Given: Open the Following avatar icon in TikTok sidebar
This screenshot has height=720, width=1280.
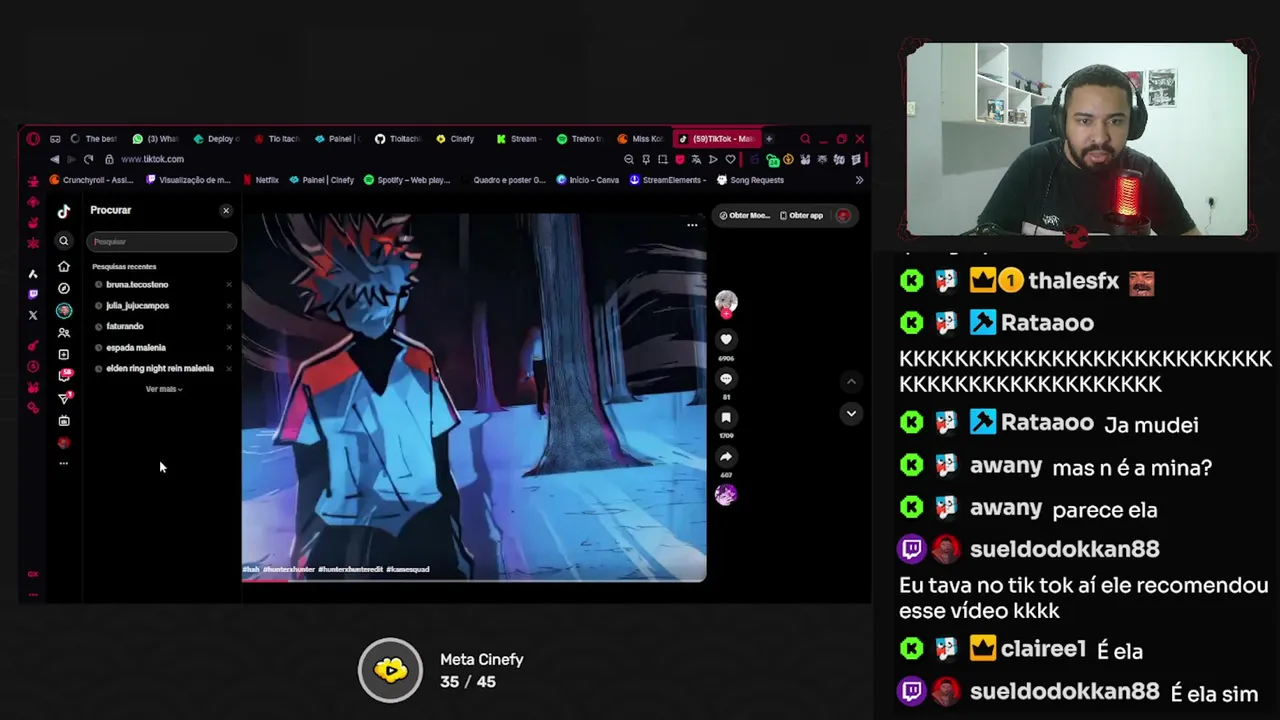Looking at the screenshot, I should click(63, 311).
